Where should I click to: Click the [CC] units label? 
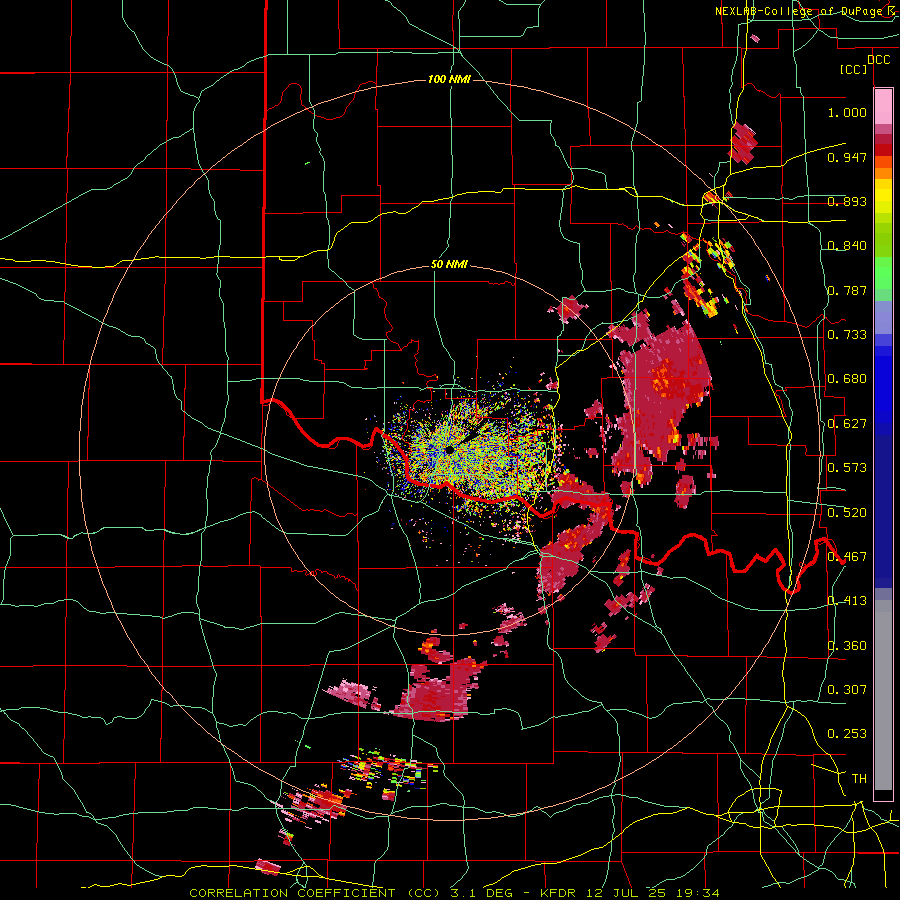click(x=854, y=69)
